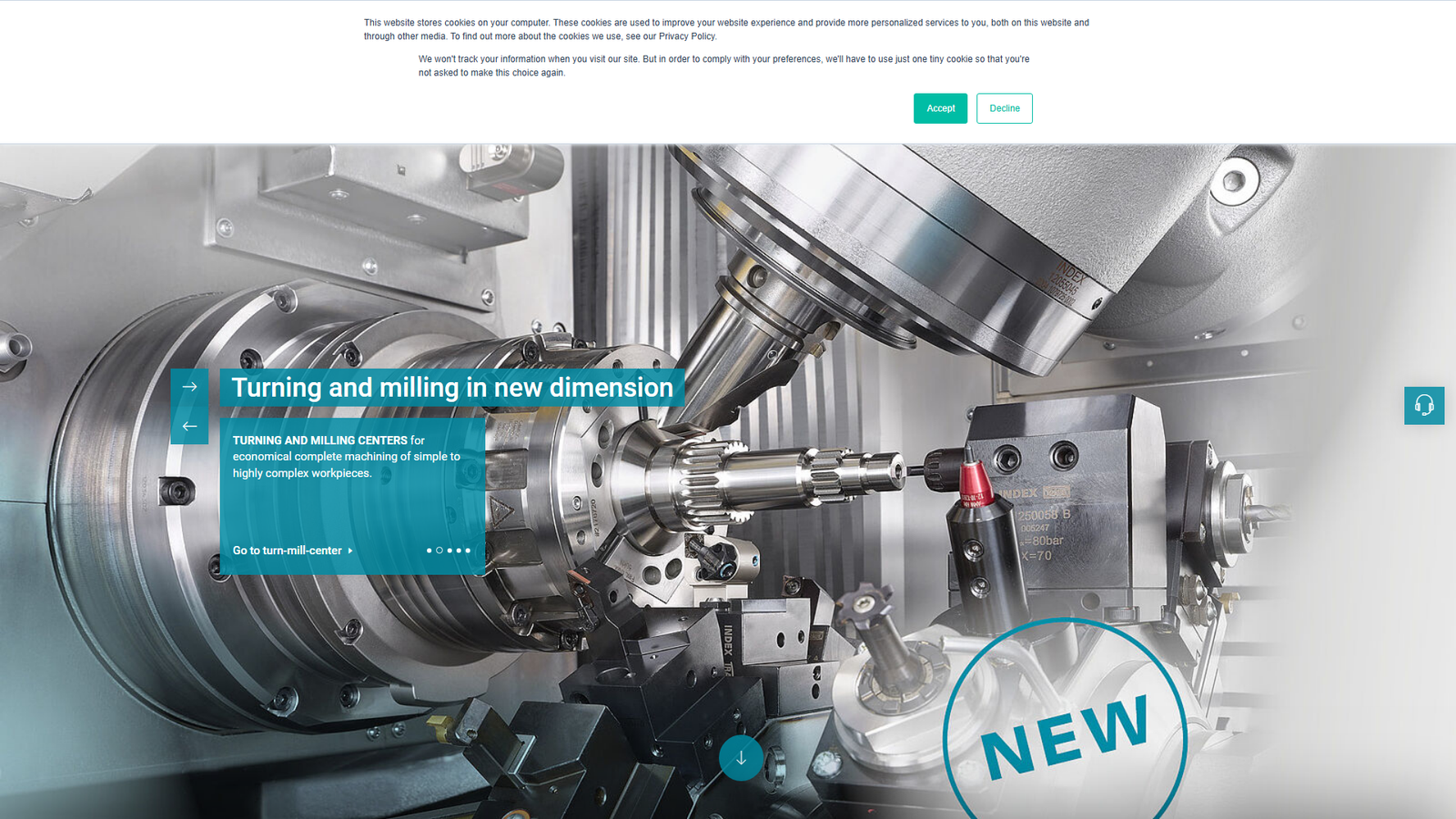Advance the slider with the right arrow icon
This screenshot has width=1456, height=819.
[190, 385]
